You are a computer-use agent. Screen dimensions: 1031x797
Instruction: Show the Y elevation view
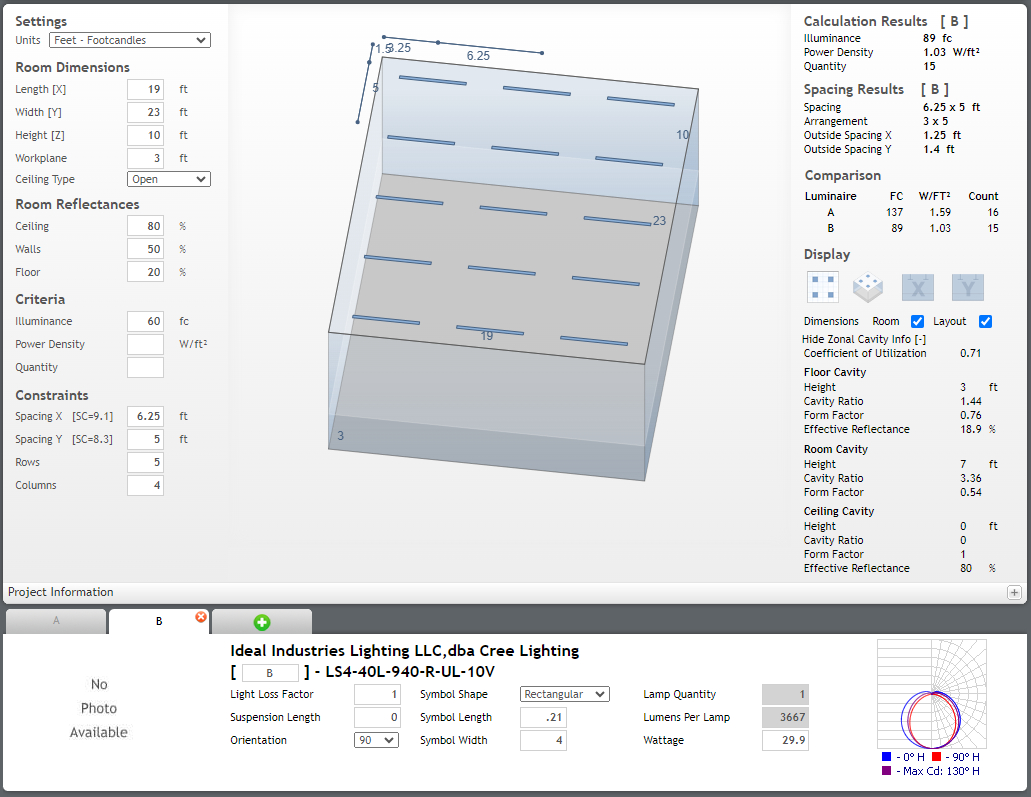point(967,288)
